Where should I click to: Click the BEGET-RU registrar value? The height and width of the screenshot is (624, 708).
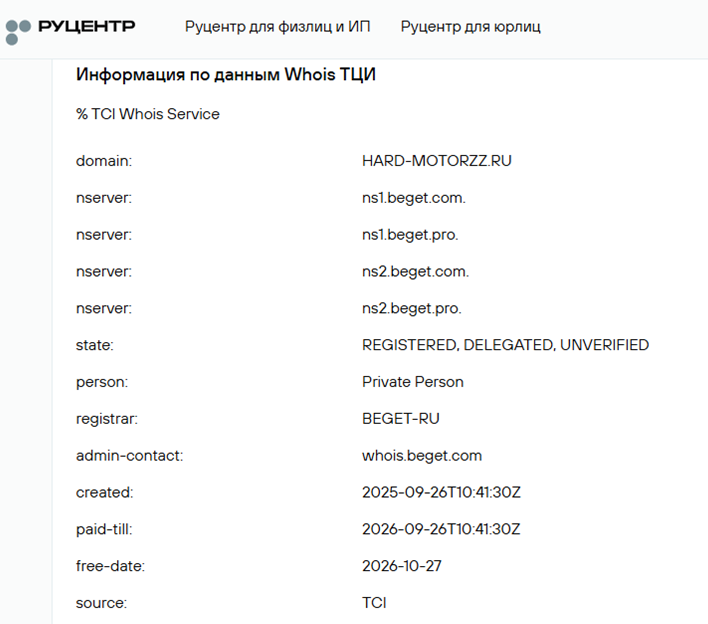[x=400, y=419]
